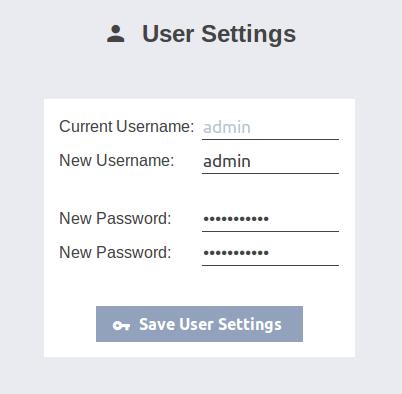This screenshot has height=394, width=402.
Task: Place cursor in dark admin username text
Action: point(227,162)
